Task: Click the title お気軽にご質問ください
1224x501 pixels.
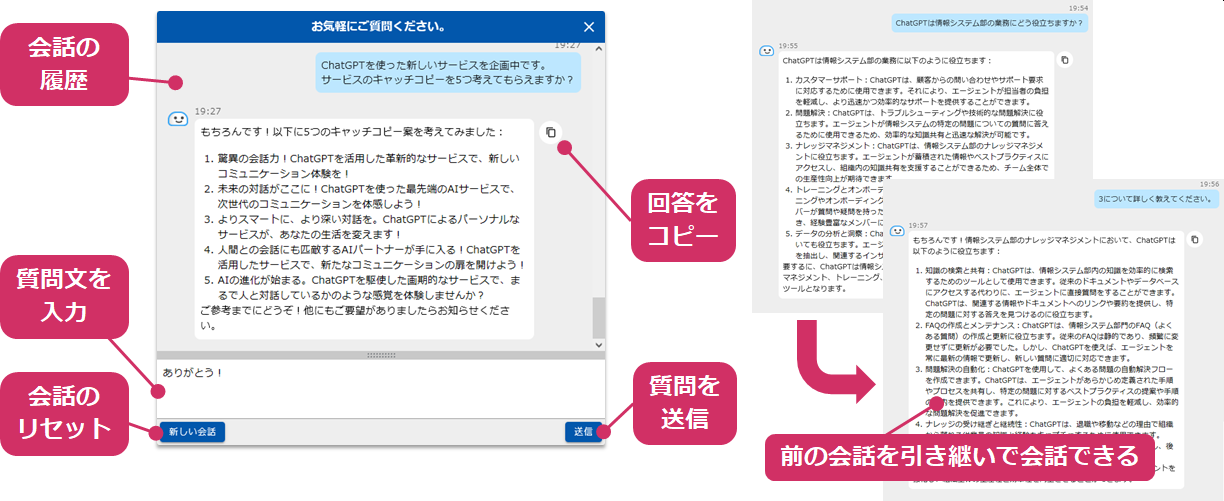Action: [x=379, y=26]
